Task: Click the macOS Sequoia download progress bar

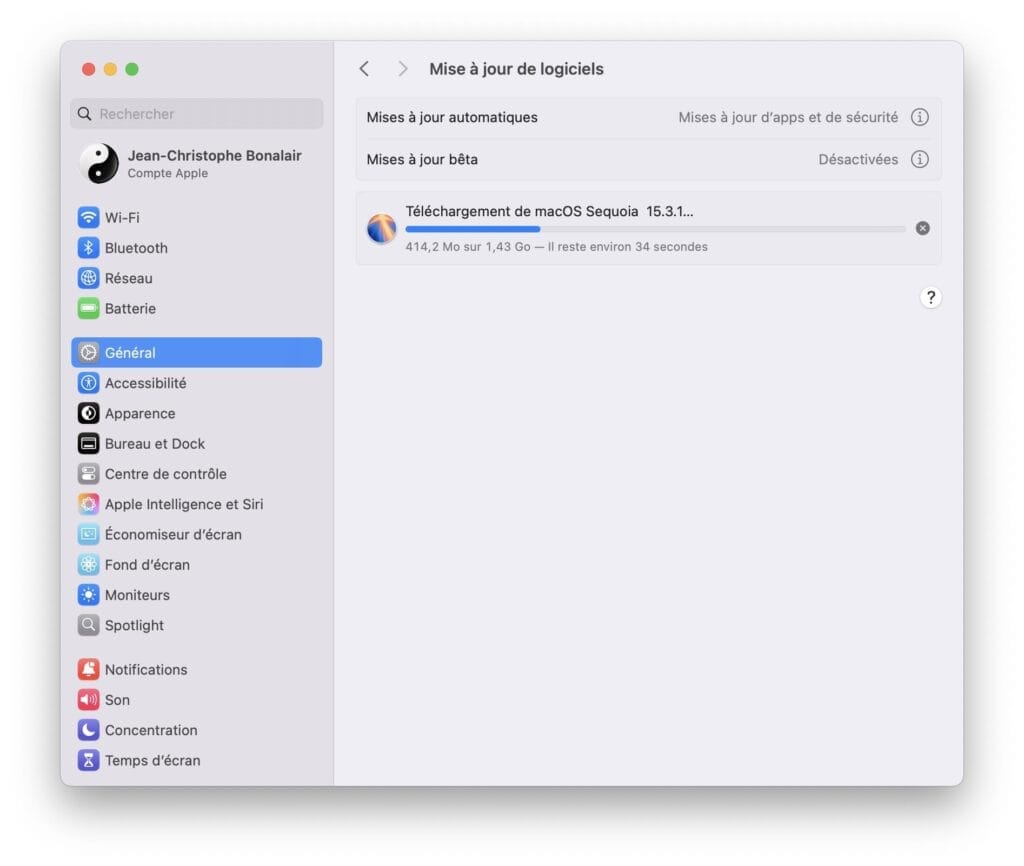Action: (x=655, y=229)
